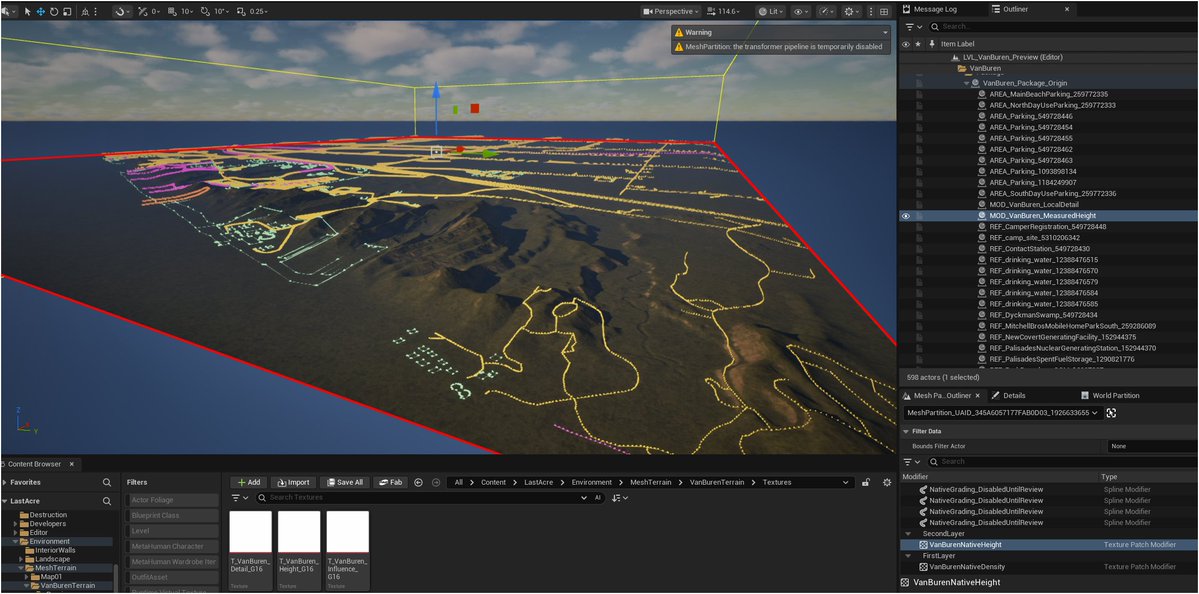Collapse the FirstLayer group

pyautogui.click(x=908, y=556)
